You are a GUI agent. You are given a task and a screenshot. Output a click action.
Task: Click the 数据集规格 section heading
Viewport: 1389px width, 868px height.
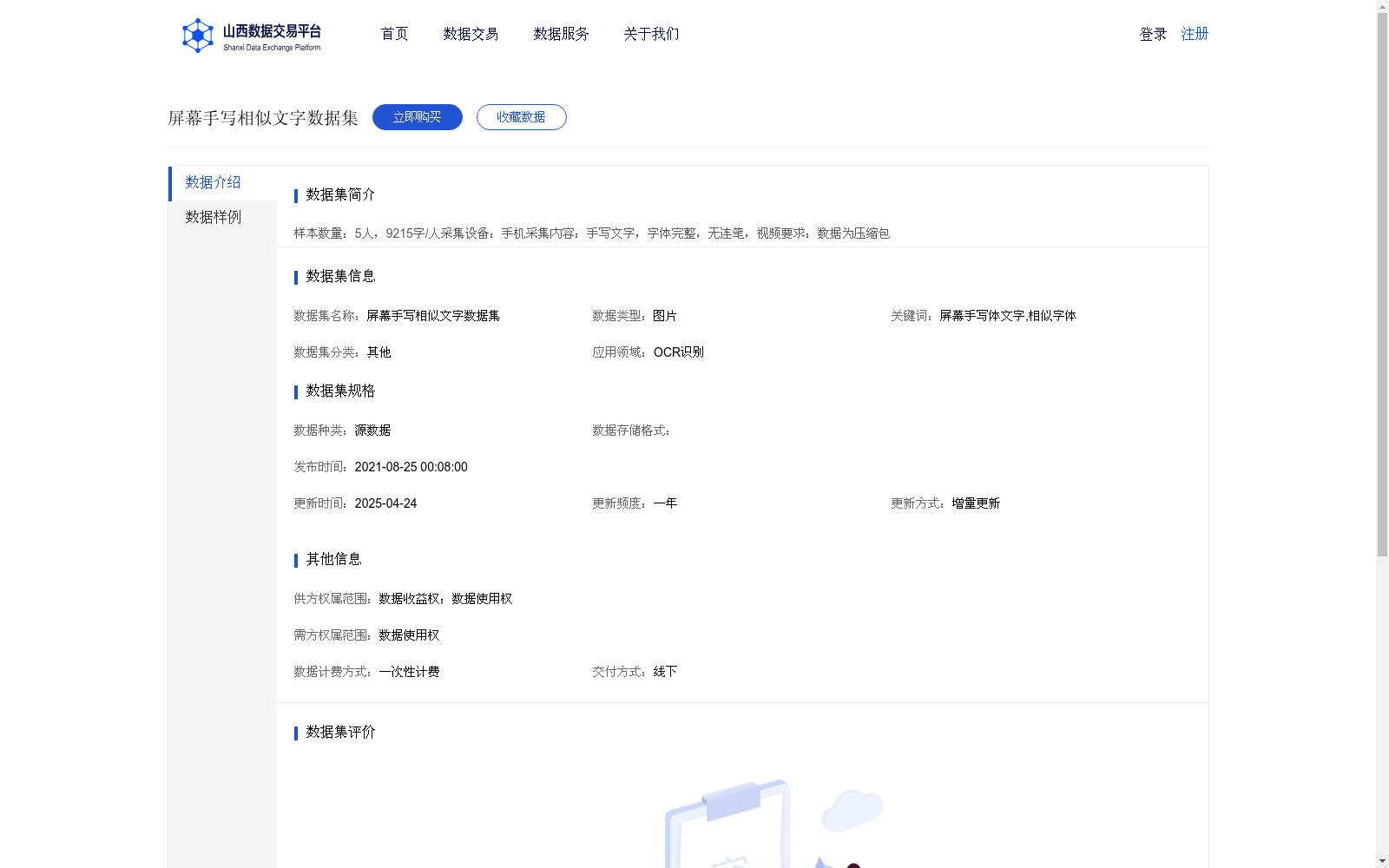point(340,391)
